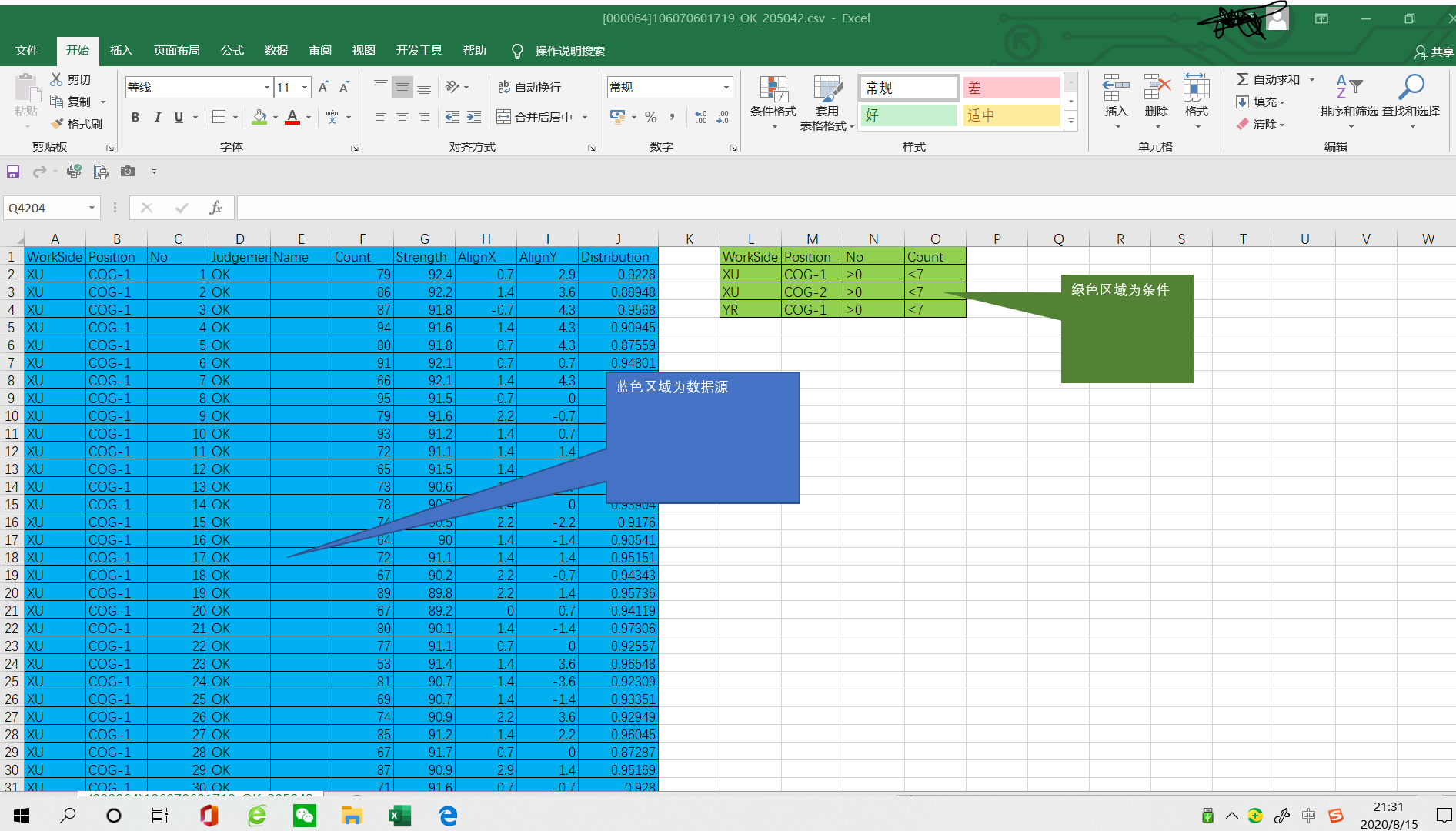The width and height of the screenshot is (1456, 831).
Task: Open the Fill (填充) menu
Action: pos(1261,102)
